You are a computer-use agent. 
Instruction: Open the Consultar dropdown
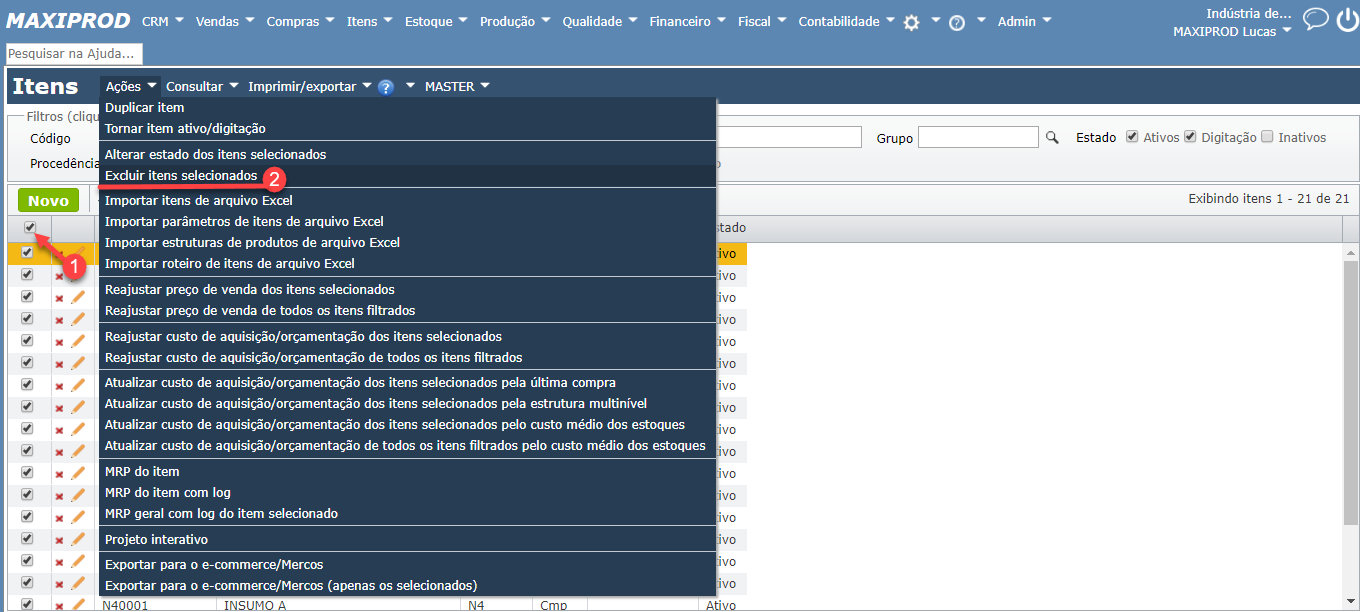(x=202, y=87)
